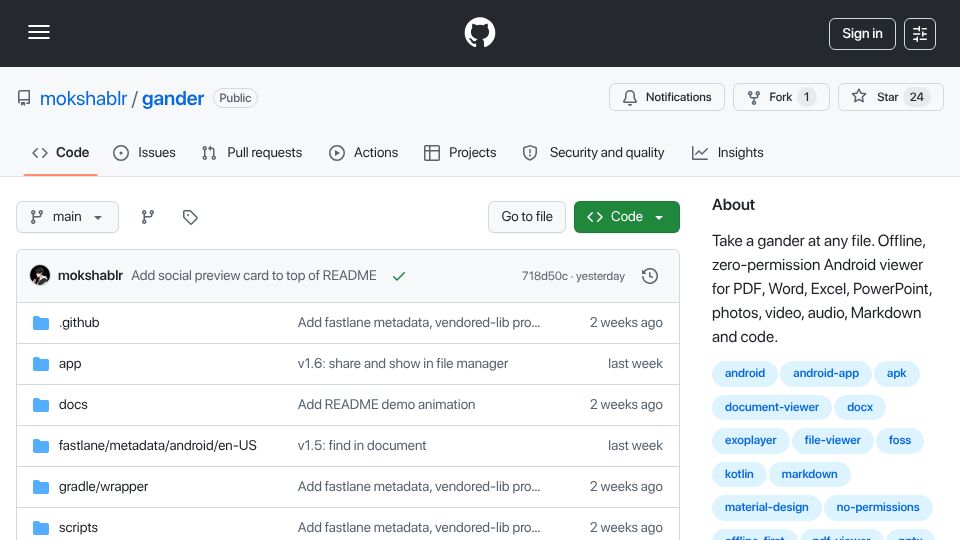Viewport: 960px width, 540px height.
Task: Click the fork count 1
Action: pos(806,97)
